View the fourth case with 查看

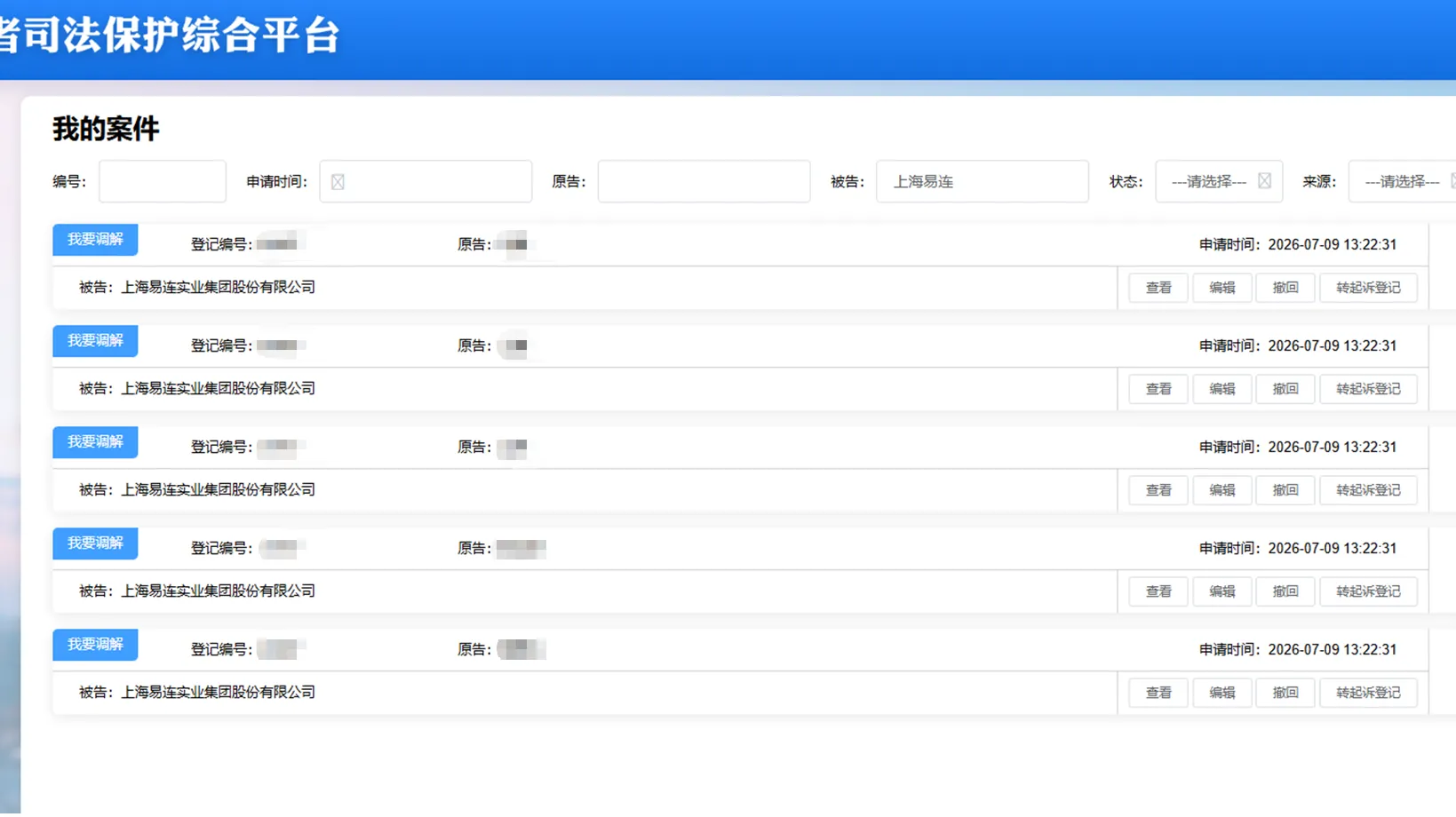coord(1158,591)
